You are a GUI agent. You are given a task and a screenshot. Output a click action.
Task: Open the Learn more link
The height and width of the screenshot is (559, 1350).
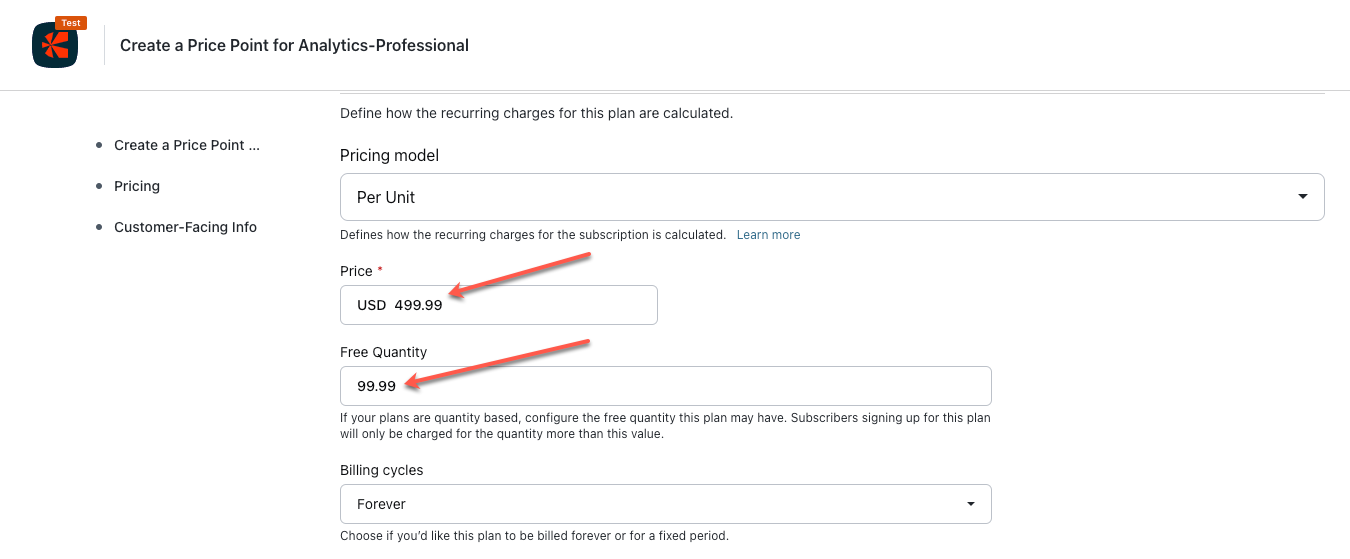(x=768, y=235)
